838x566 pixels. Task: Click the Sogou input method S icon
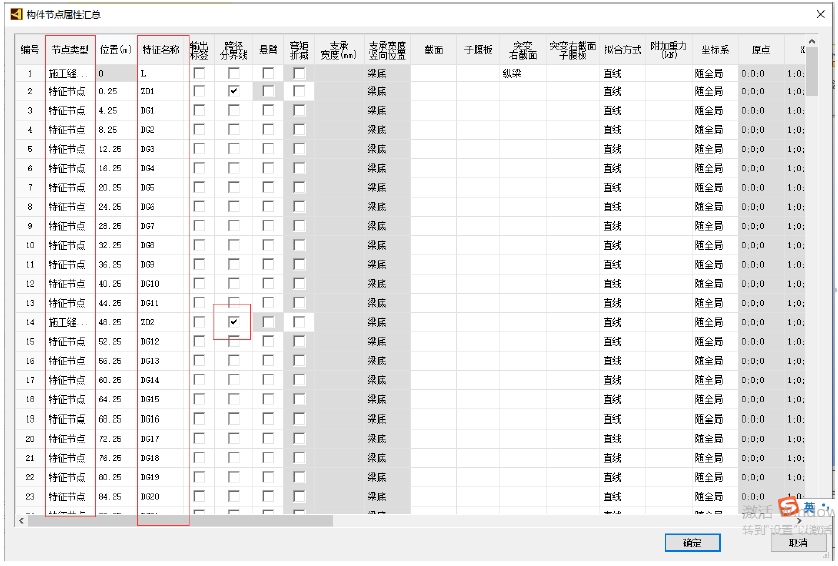pyautogui.click(x=789, y=507)
